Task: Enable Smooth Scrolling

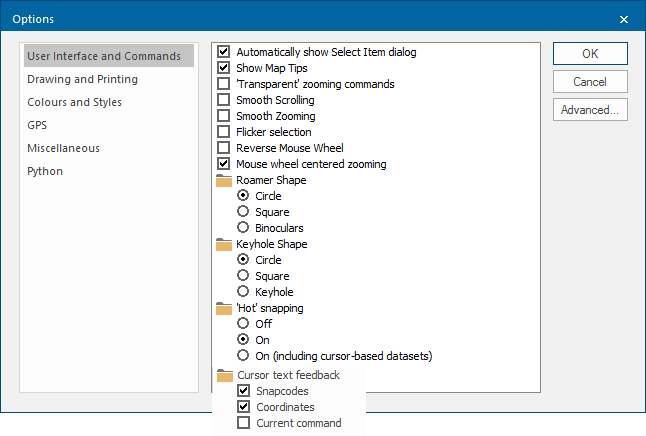Action: [x=224, y=100]
